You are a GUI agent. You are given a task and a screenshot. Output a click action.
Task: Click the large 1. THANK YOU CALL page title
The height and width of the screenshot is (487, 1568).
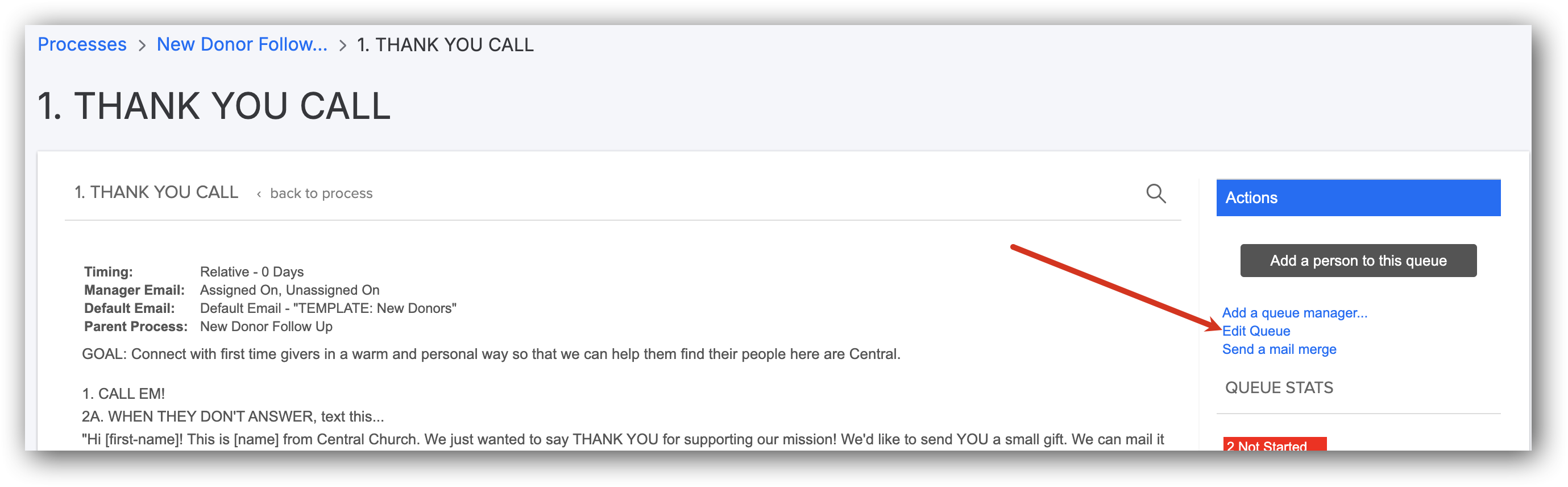pos(214,106)
